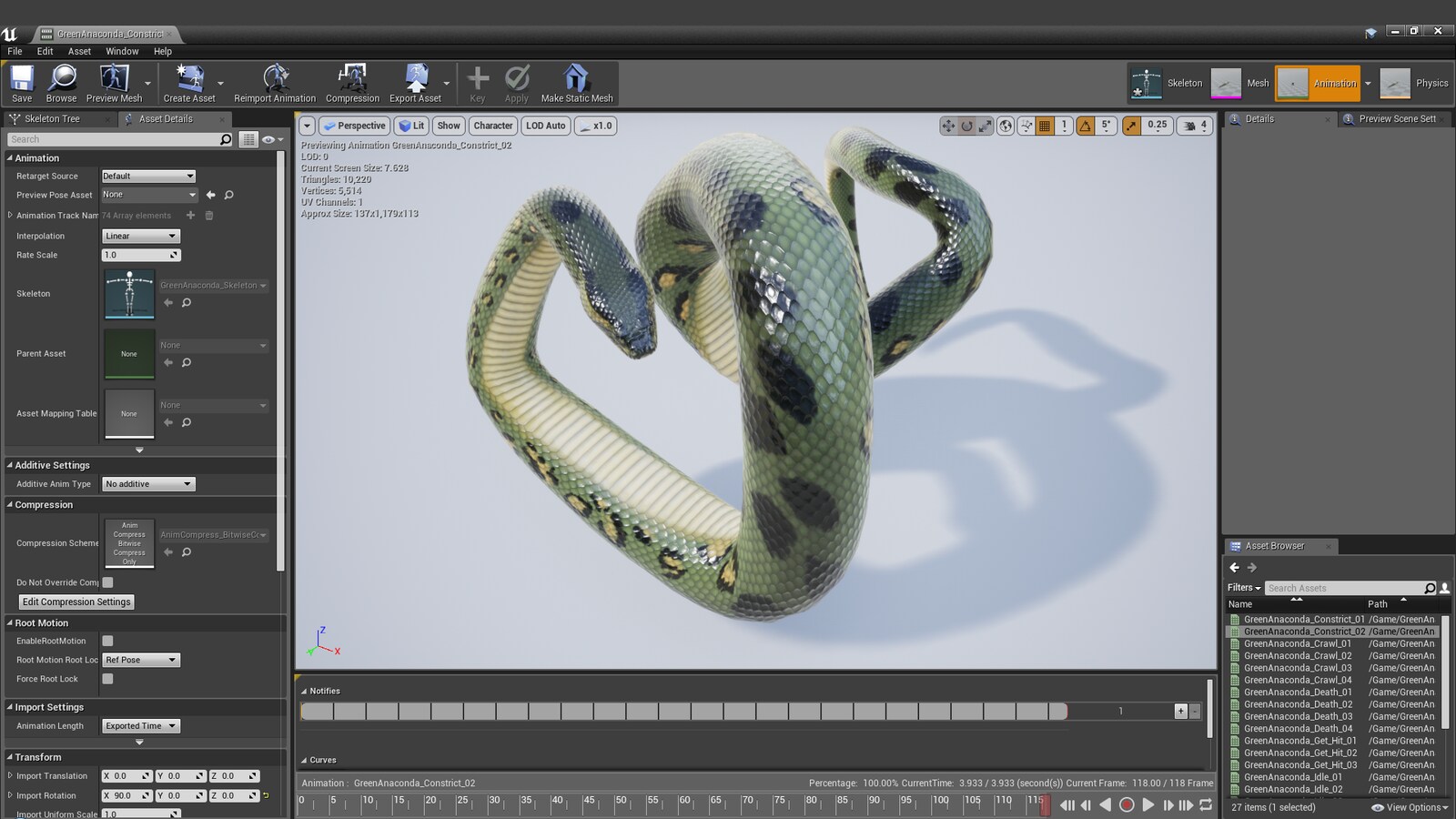Open the Asset menu in menu bar
Screen dimensions: 1456x819
[x=79, y=52]
